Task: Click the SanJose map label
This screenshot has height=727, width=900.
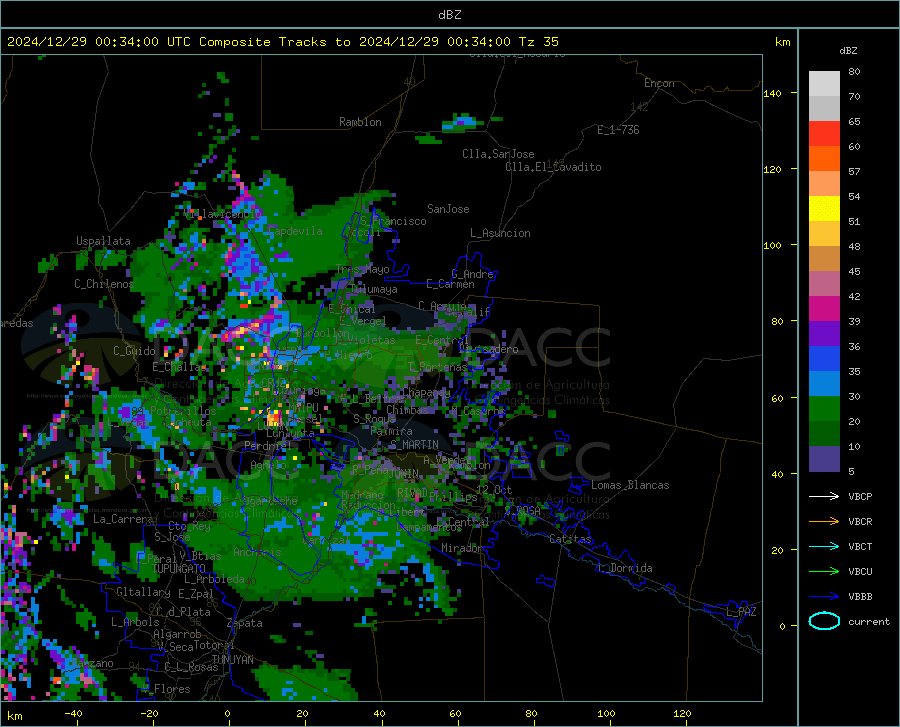Action: pyautogui.click(x=448, y=209)
